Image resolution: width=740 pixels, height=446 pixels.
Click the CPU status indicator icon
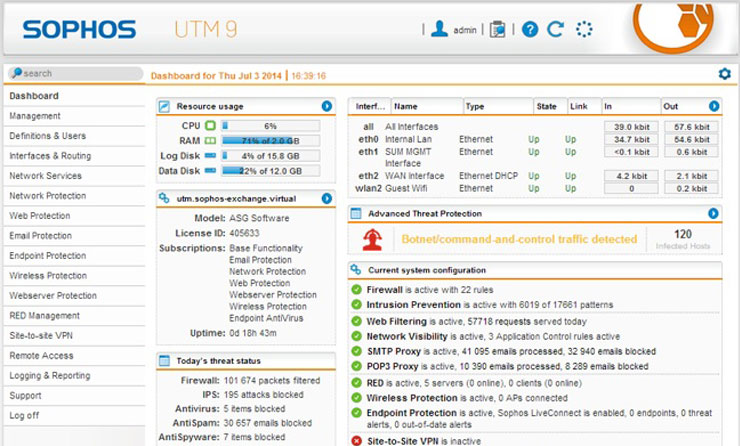(210, 126)
